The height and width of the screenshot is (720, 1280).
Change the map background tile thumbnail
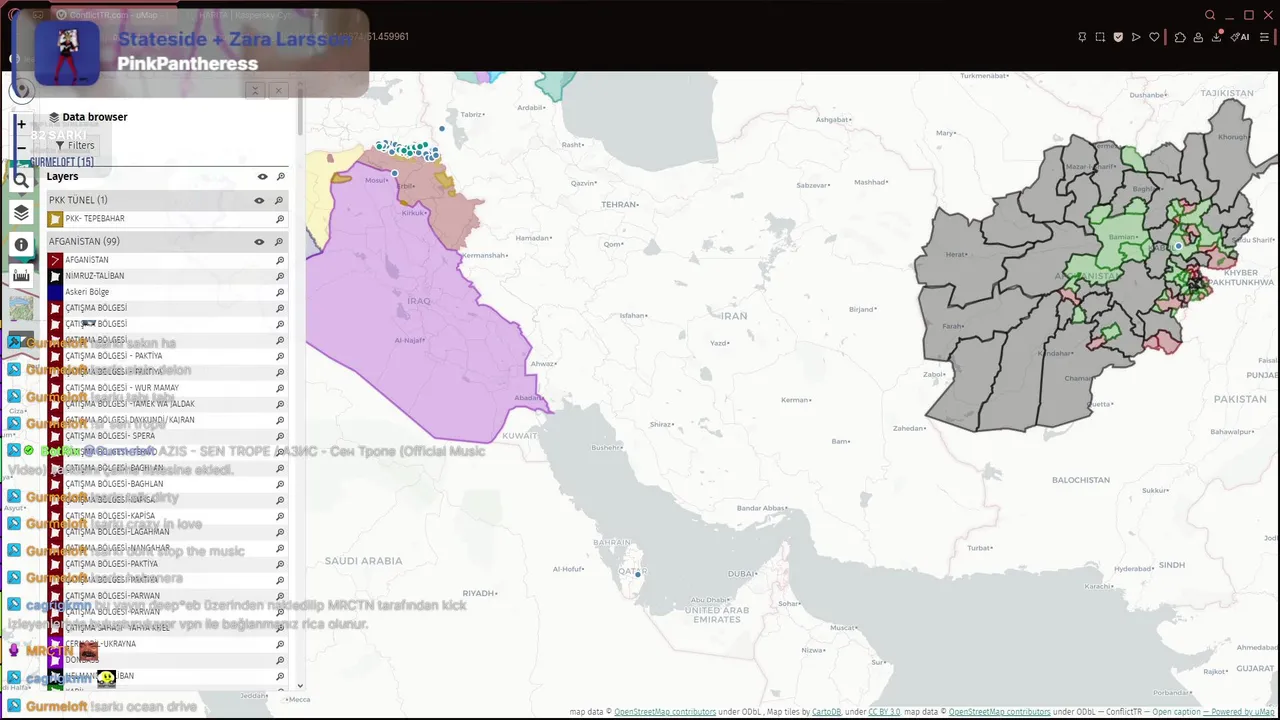21,309
